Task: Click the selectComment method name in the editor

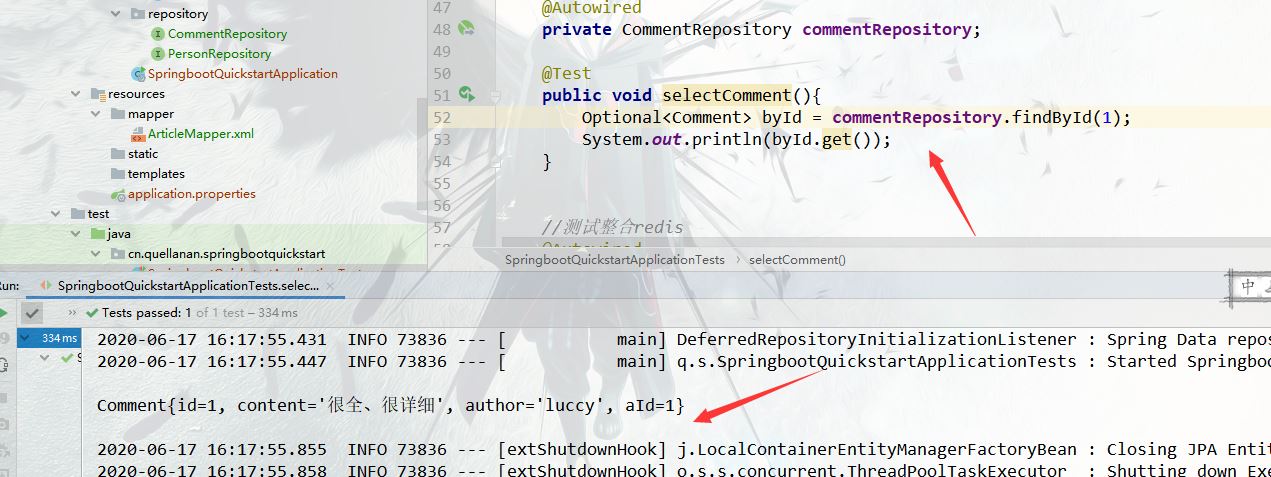Action: tap(726, 96)
